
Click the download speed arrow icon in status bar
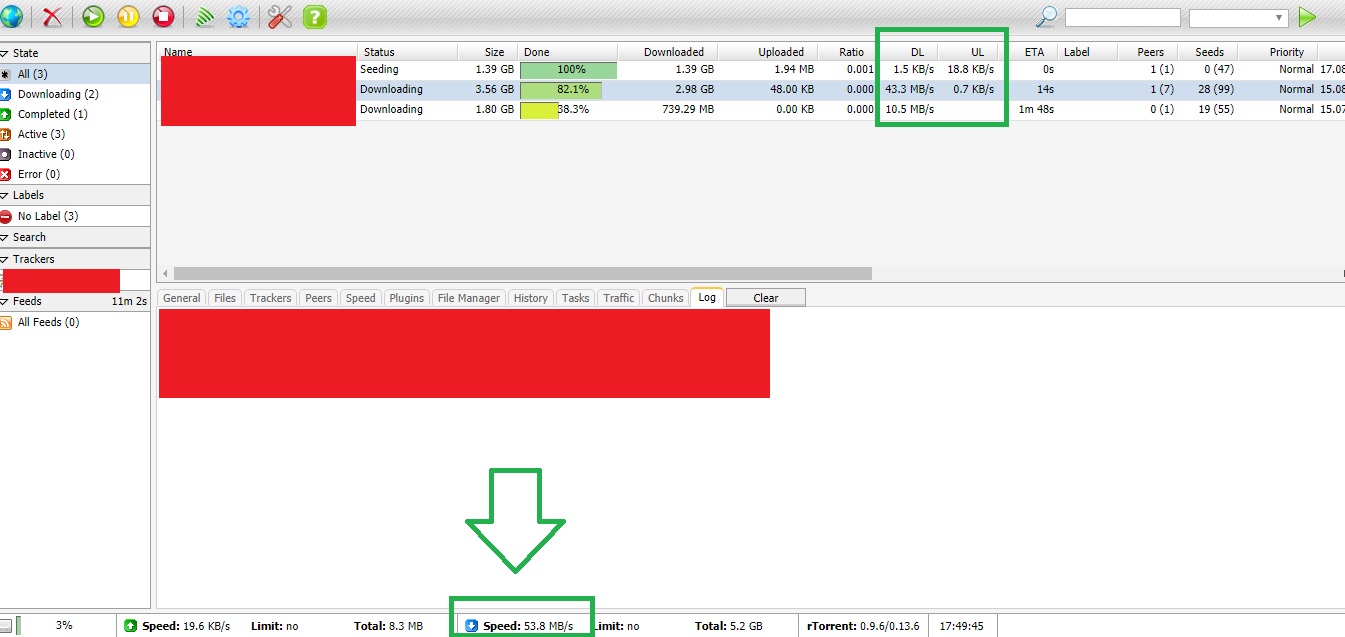[472, 626]
